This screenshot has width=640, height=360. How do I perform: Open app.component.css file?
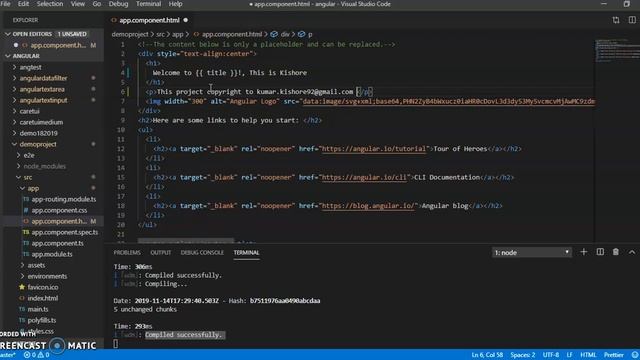[59, 210]
